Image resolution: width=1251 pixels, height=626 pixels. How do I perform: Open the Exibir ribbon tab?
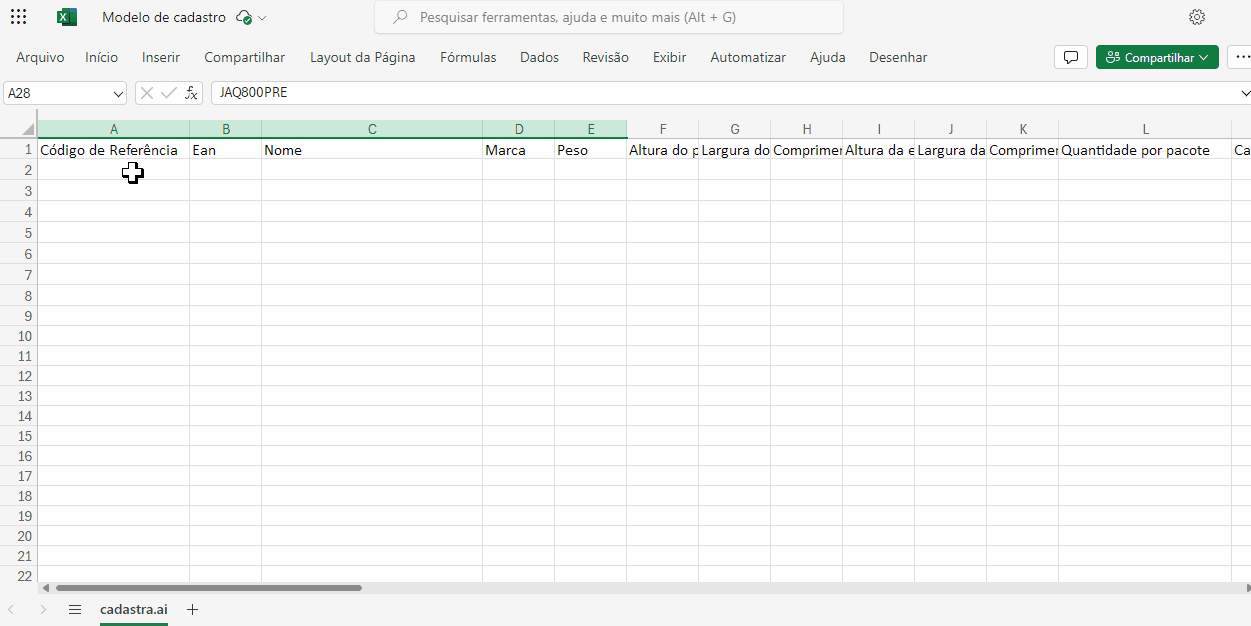tap(670, 57)
